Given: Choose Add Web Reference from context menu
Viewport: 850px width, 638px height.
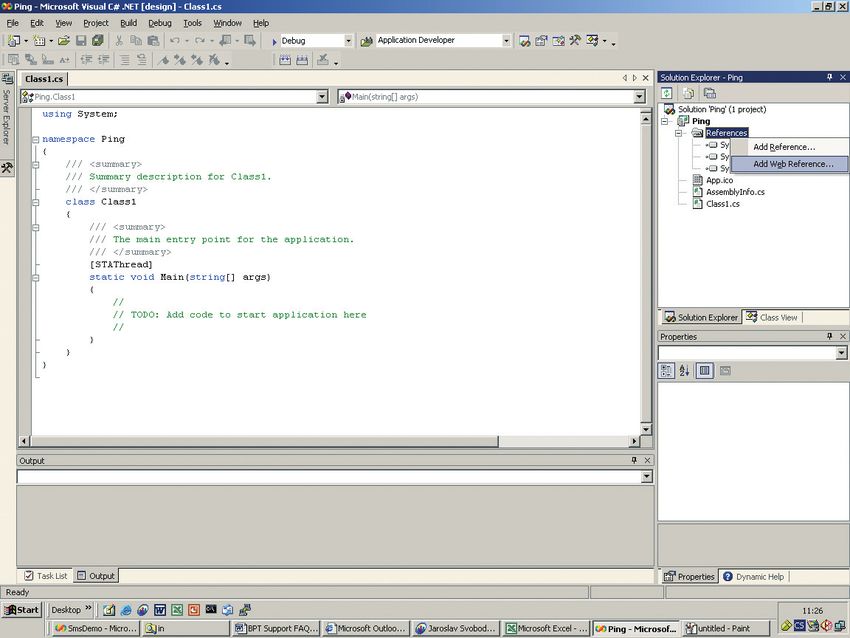Looking at the screenshot, I should point(789,164).
